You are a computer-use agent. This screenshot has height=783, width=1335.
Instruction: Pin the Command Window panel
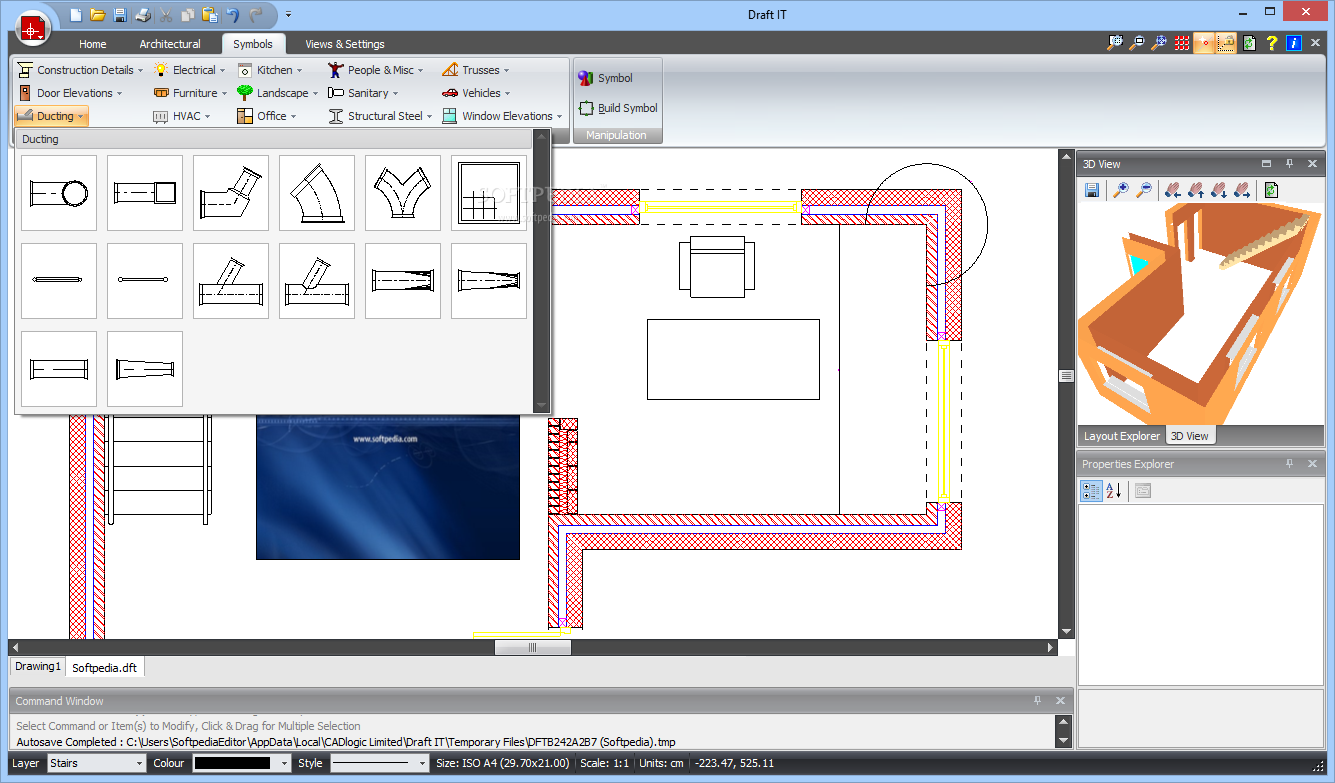click(1037, 701)
